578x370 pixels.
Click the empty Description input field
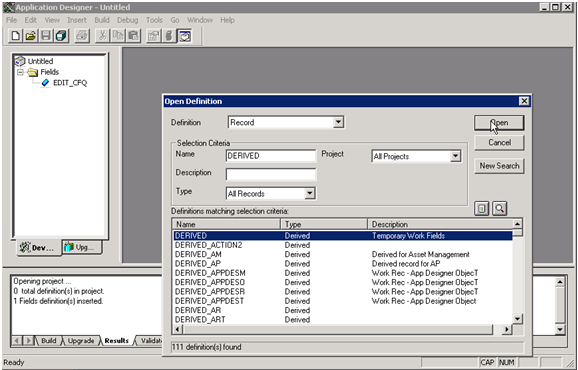tap(271, 174)
